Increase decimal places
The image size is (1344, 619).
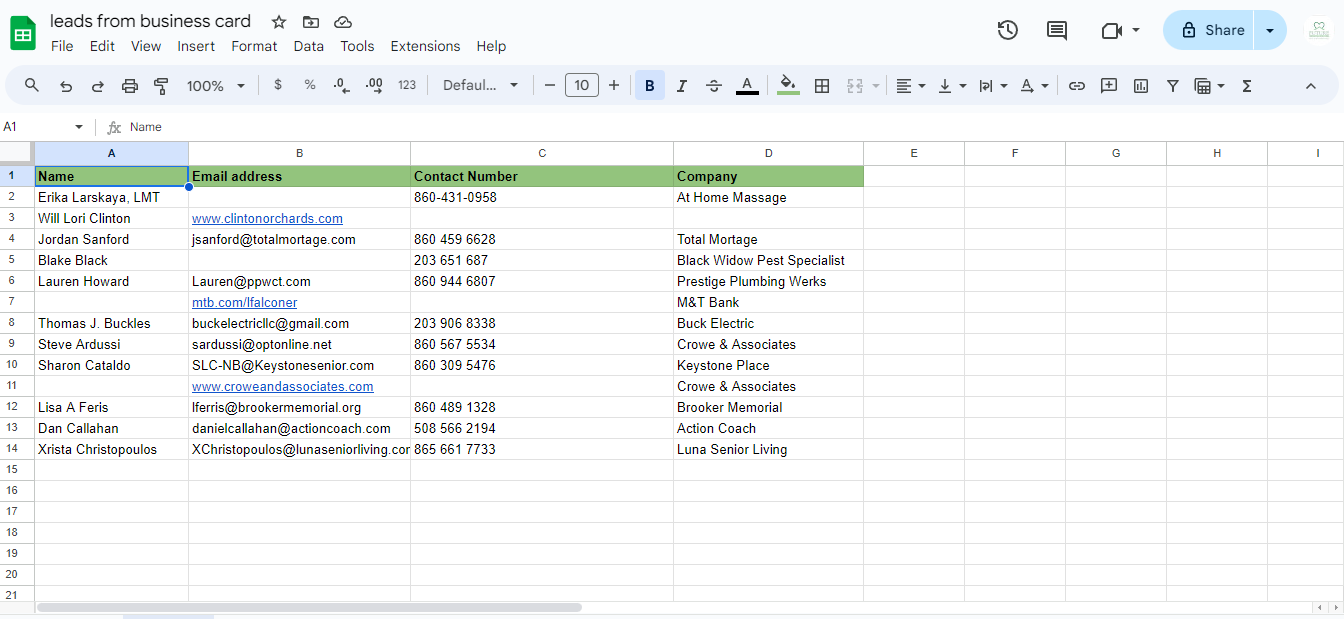[374, 85]
